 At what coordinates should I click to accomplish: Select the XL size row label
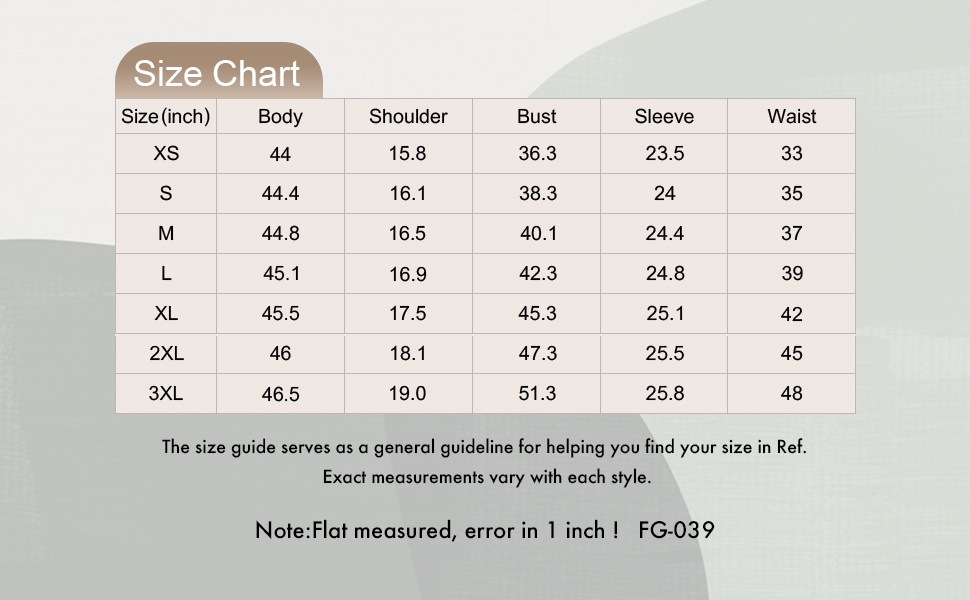(x=166, y=314)
